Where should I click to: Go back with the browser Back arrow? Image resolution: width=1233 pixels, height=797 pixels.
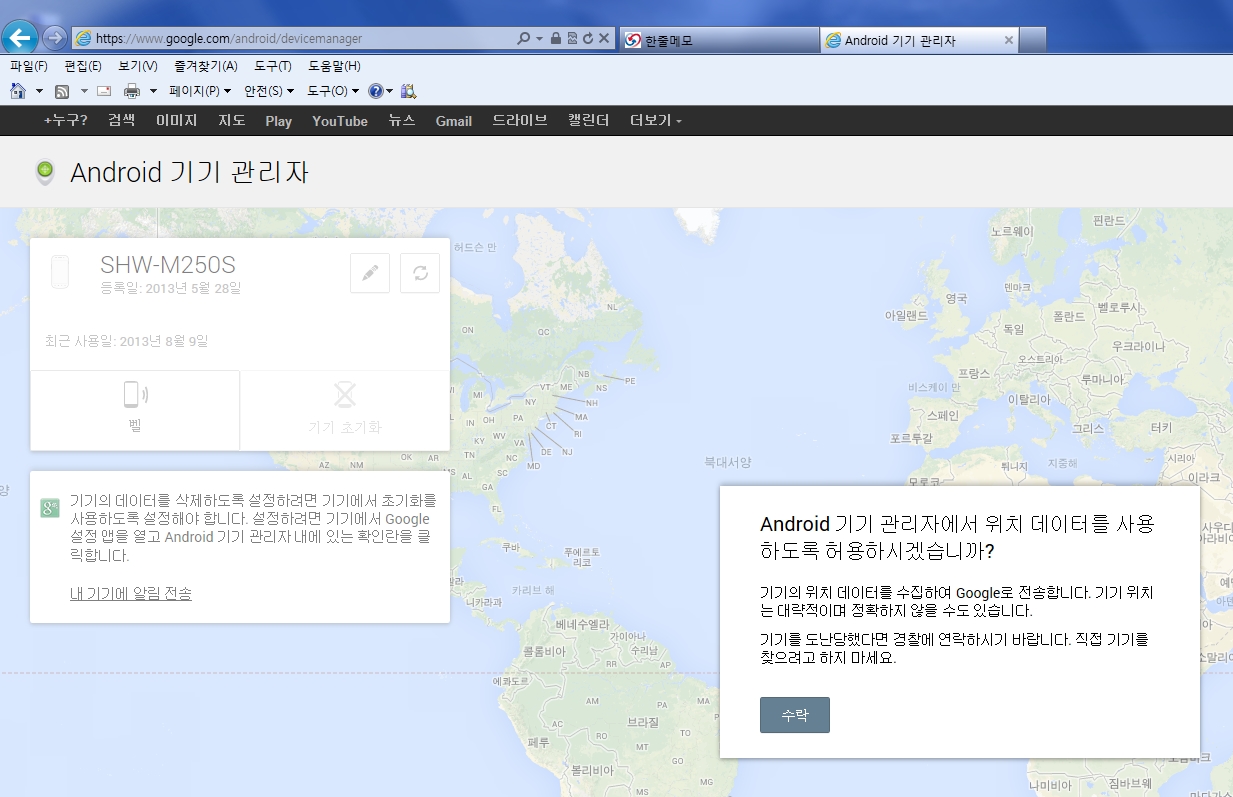point(20,38)
